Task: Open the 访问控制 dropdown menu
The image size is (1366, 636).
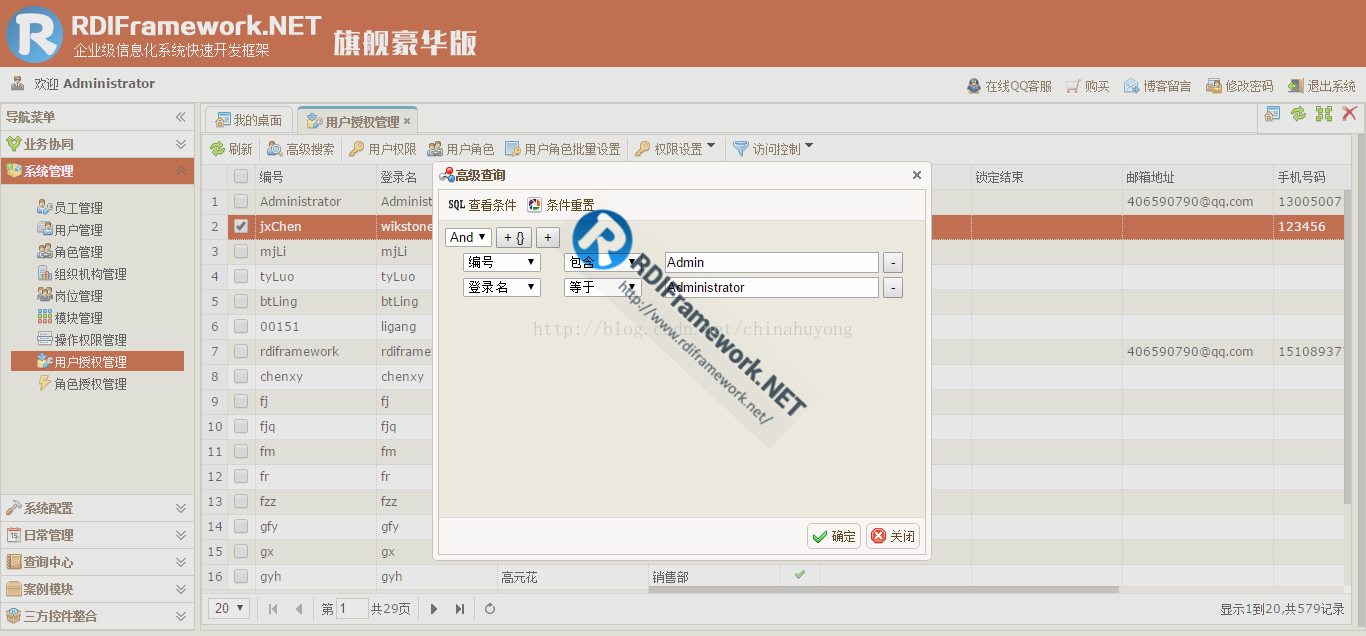Action: click(x=773, y=149)
